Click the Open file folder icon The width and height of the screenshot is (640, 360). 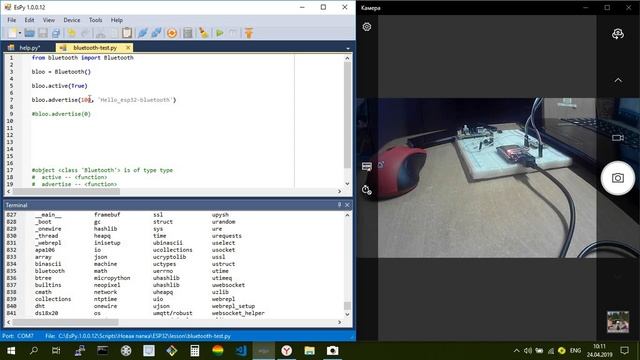click(29, 33)
